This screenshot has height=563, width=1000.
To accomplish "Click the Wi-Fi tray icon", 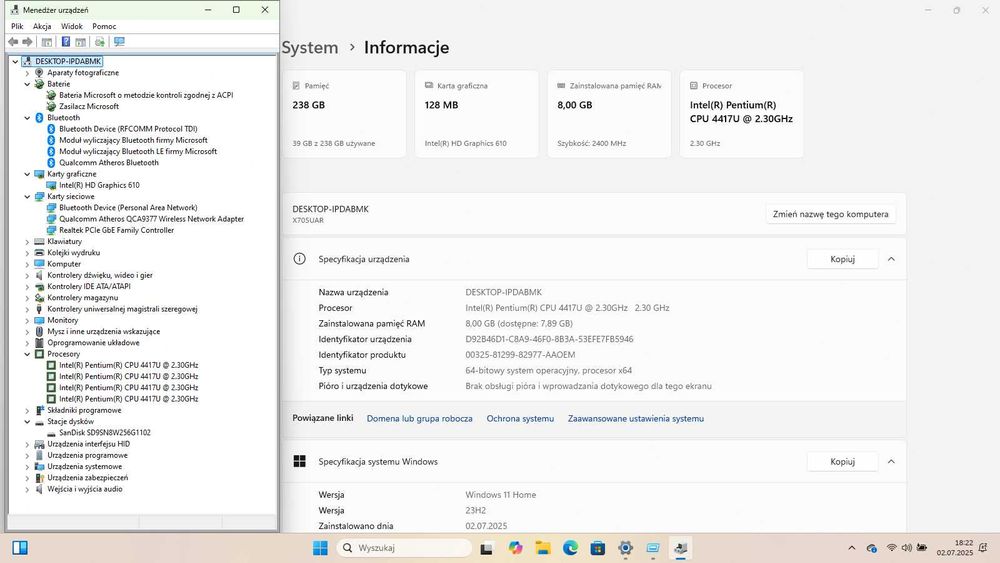I will click(892, 548).
